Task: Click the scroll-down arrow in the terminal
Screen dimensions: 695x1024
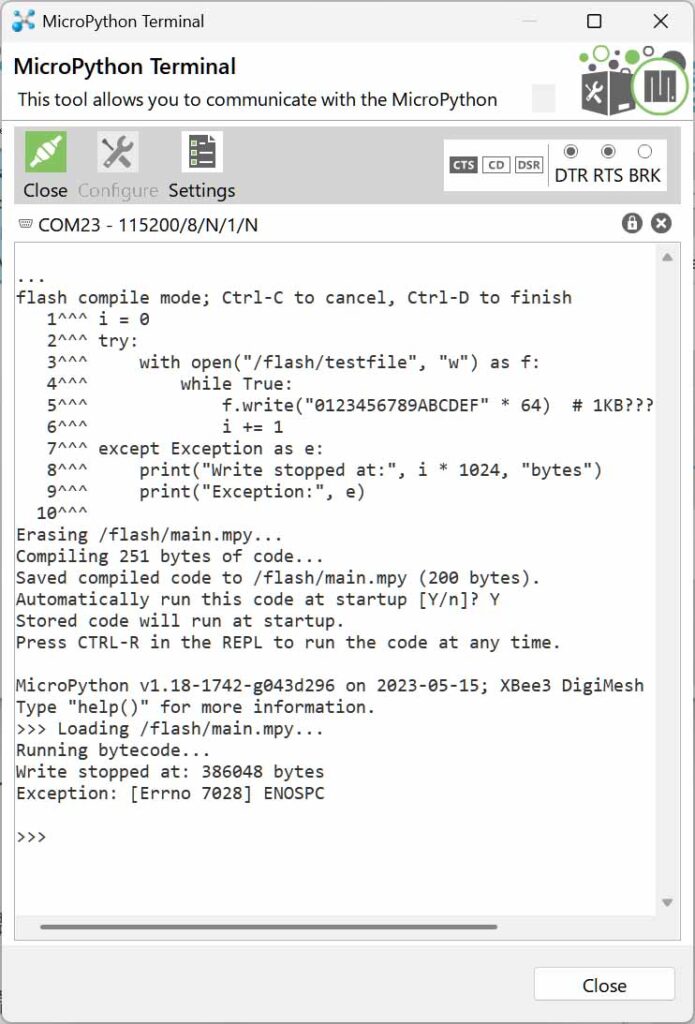Action: point(667,903)
